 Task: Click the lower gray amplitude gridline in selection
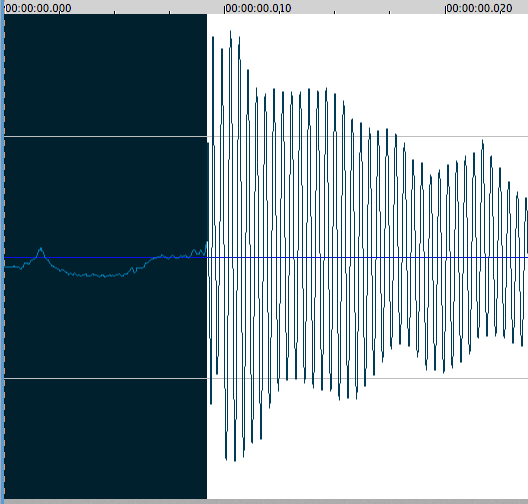pos(105,378)
